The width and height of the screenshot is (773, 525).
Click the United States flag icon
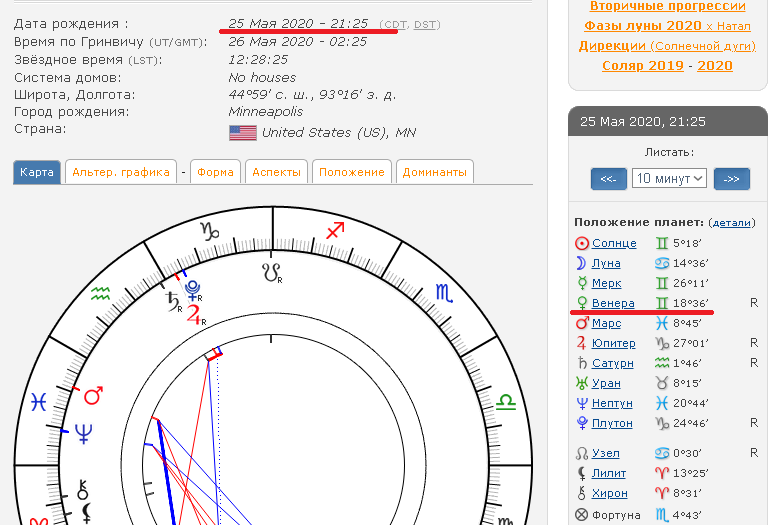[x=243, y=133]
